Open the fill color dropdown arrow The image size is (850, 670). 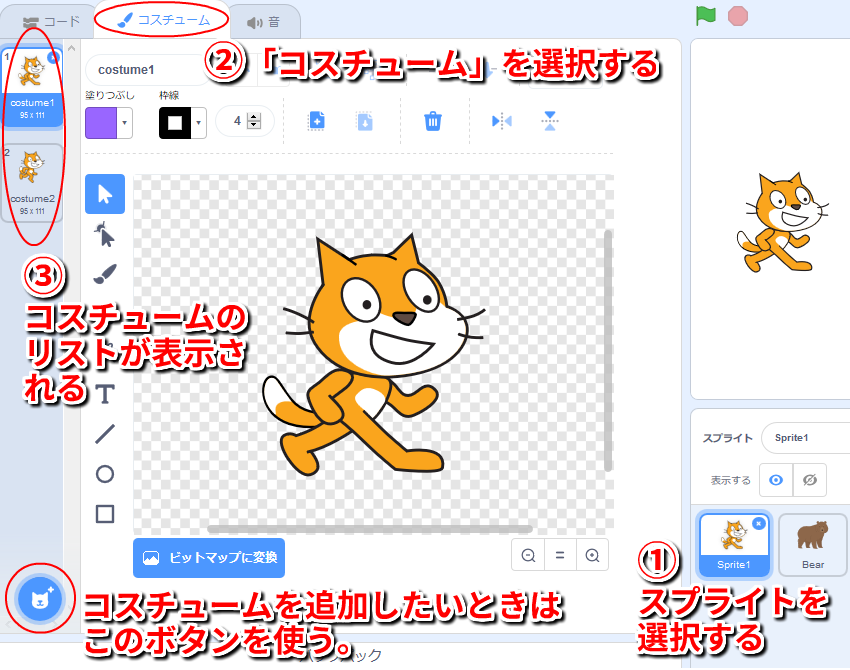[125, 123]
